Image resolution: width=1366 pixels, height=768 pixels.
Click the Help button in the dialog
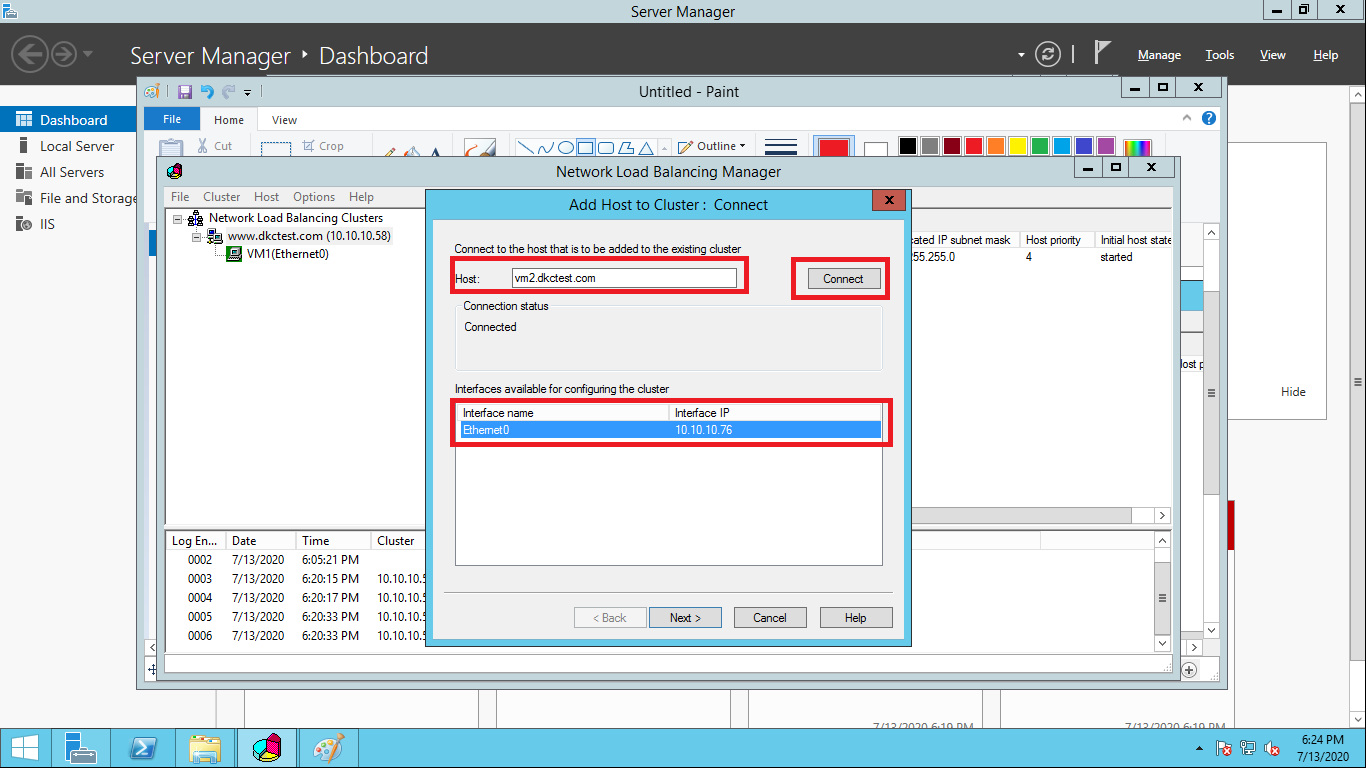coord(856,618)
